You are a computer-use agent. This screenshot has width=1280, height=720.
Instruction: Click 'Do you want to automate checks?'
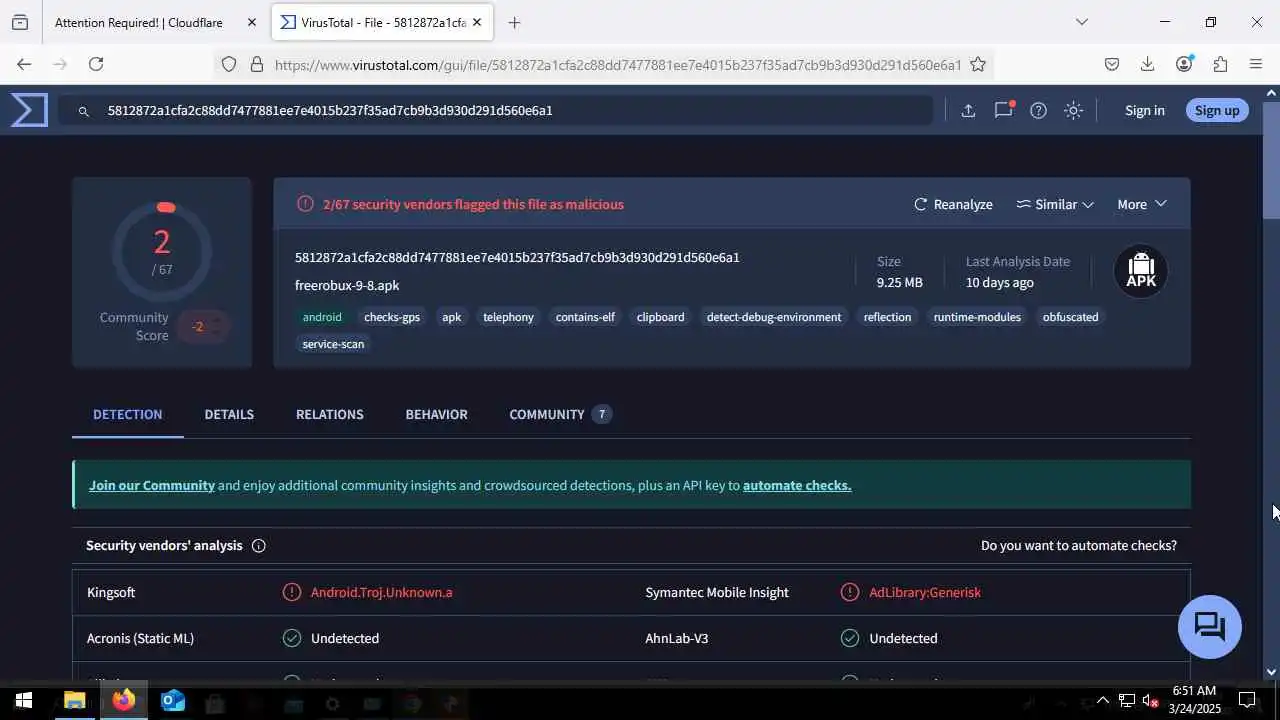tap(1078, 546)
